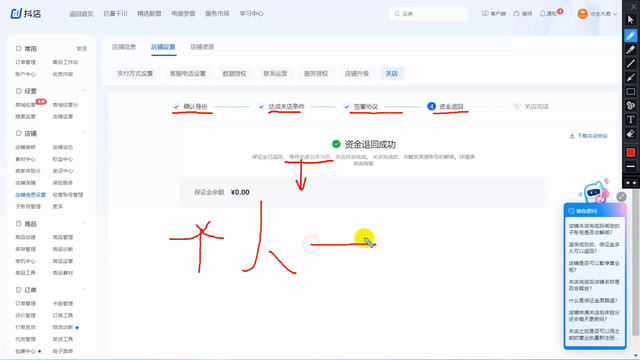
Task: Expand the 猜你想问 panel arrow
Action: tap(622, 211)
